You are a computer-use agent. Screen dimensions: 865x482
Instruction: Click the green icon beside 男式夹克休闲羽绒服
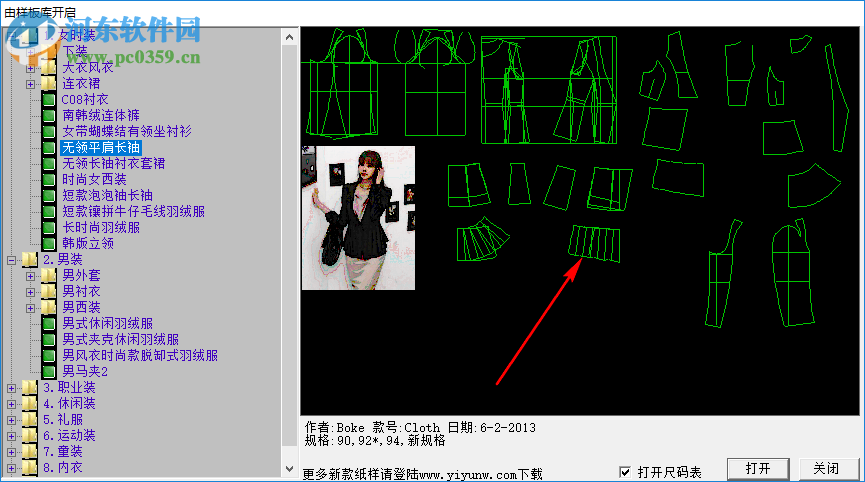pos(49,340)
